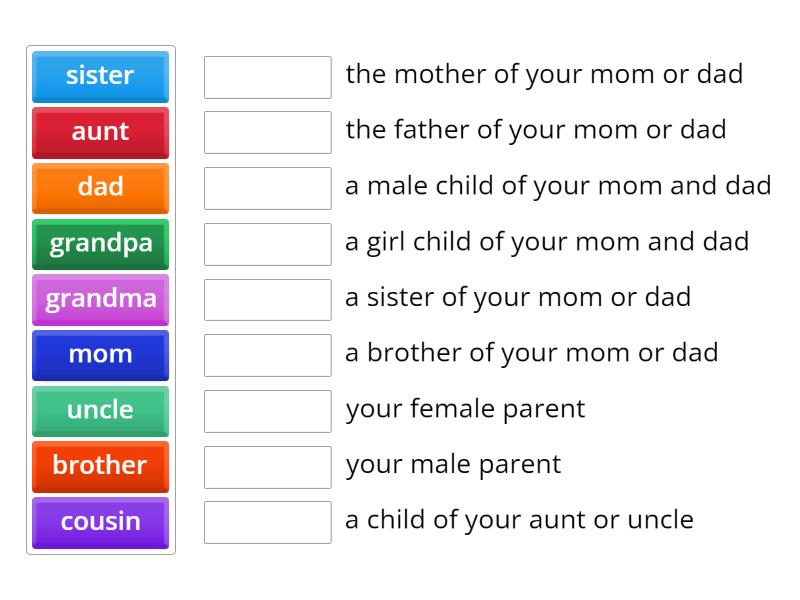Viewport: 800px width, 600px height.
Task: Select the blue mom tile
Action: [100, 355]
